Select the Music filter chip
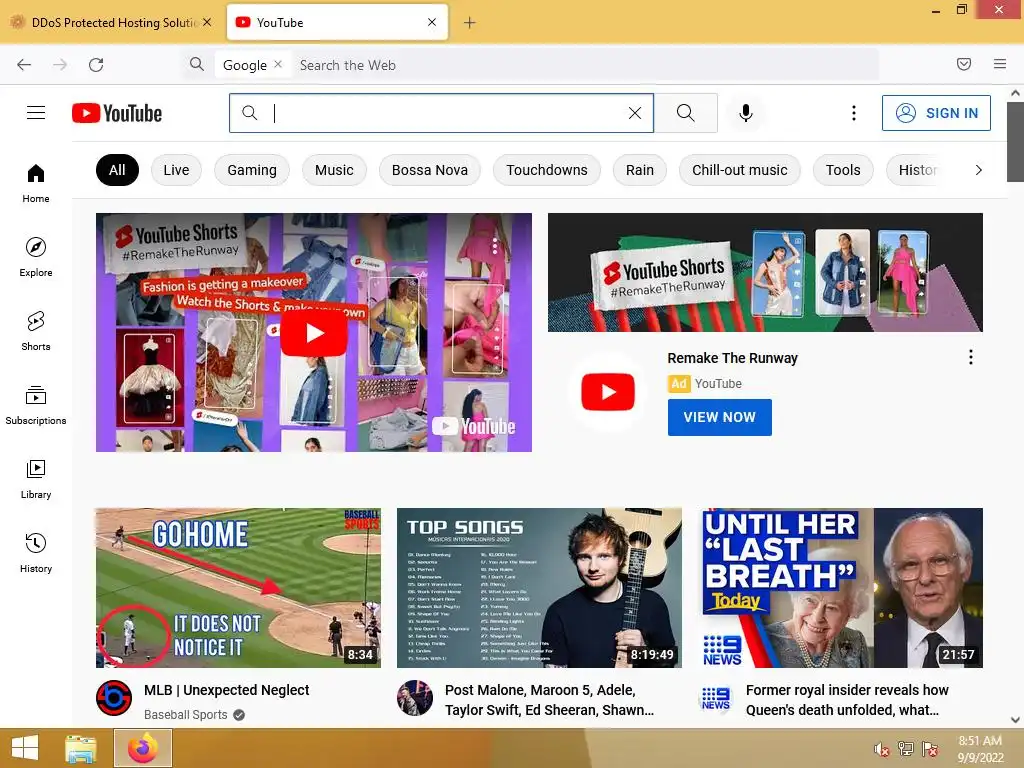The height and width of the screenshot is (768, 1024). tap(334, 170)
